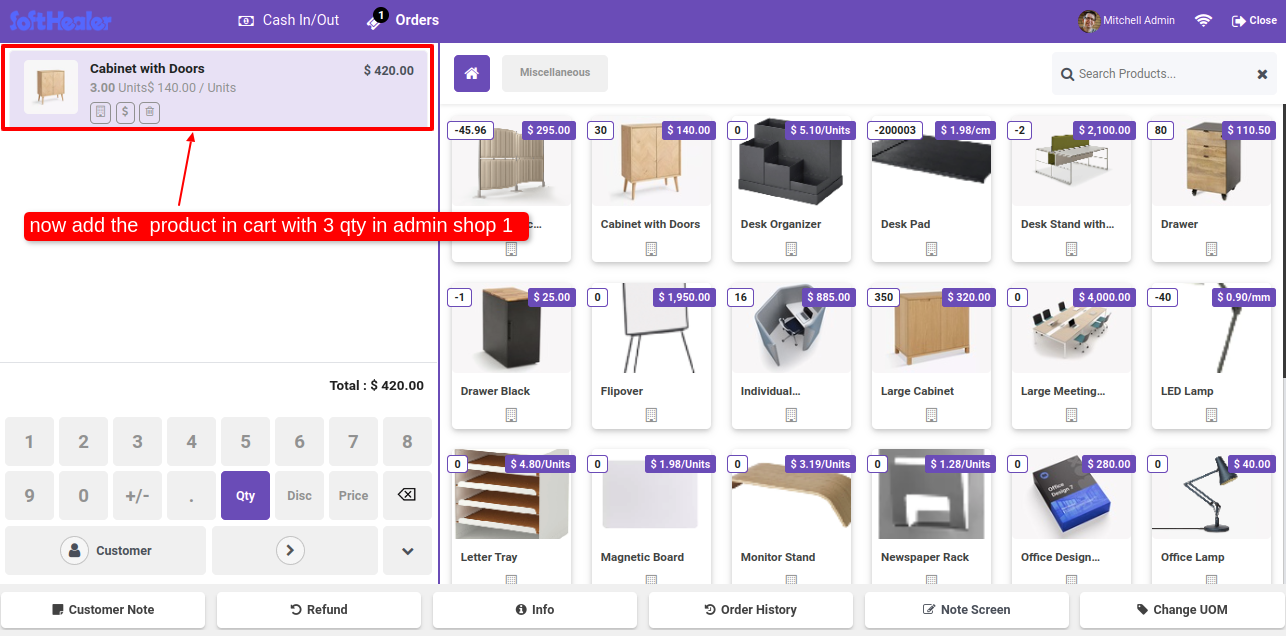Open the info icon on Cabinet with Doors card
Image resolution: width=1286 pixels, height=636 pixels.
651,248
